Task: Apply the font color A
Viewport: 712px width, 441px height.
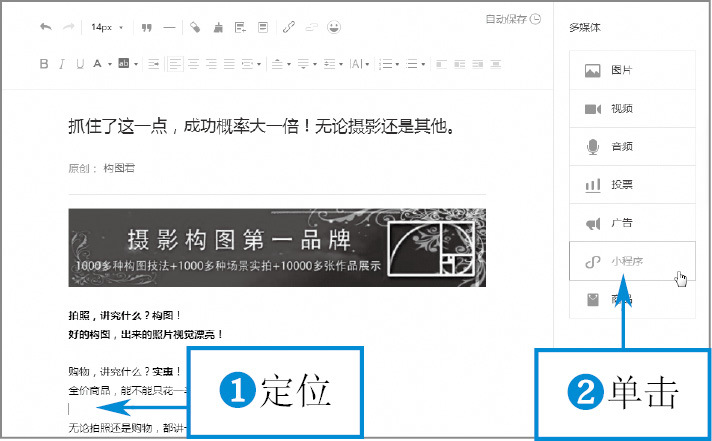Action: pyautogui.click(x=97, y=64)
